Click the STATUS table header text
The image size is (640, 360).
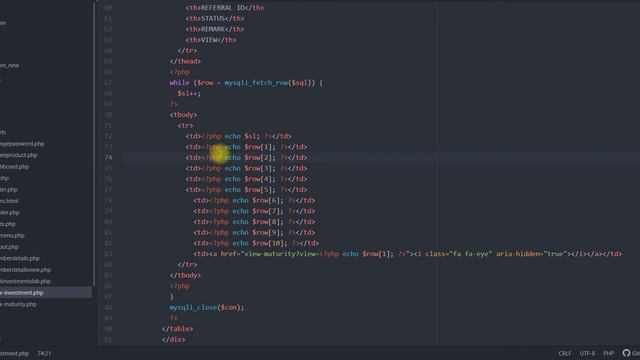pos(213,18)
